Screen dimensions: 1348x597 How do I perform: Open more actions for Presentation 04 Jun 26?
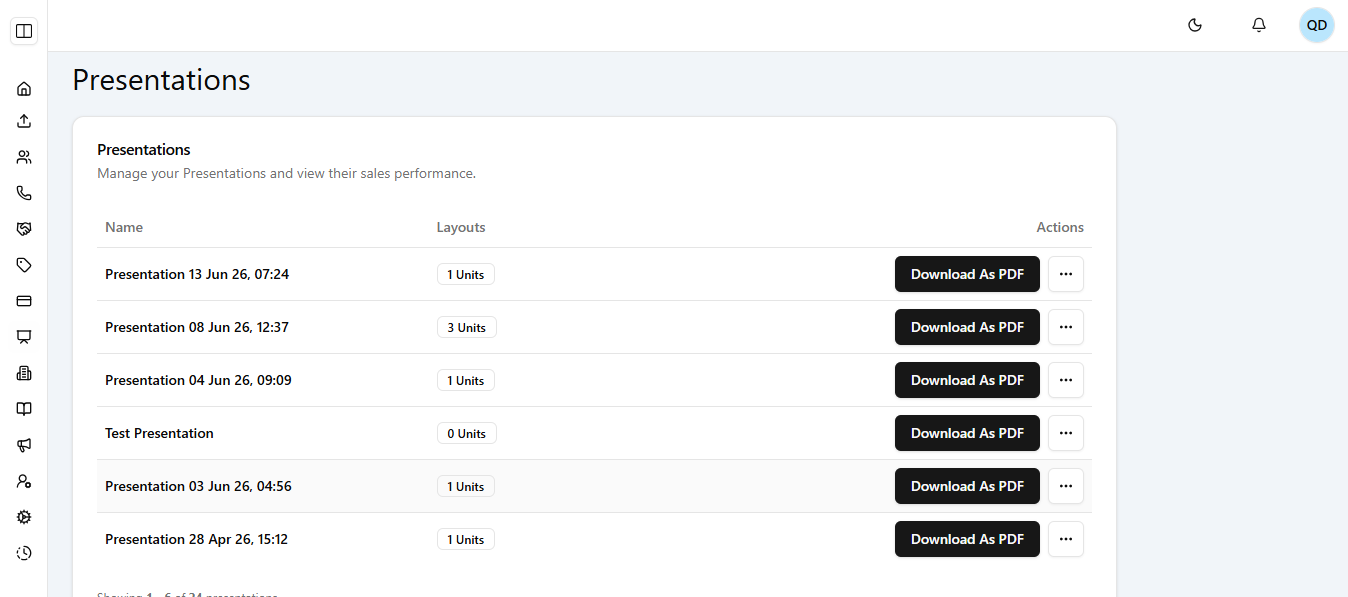point(1066,380)
